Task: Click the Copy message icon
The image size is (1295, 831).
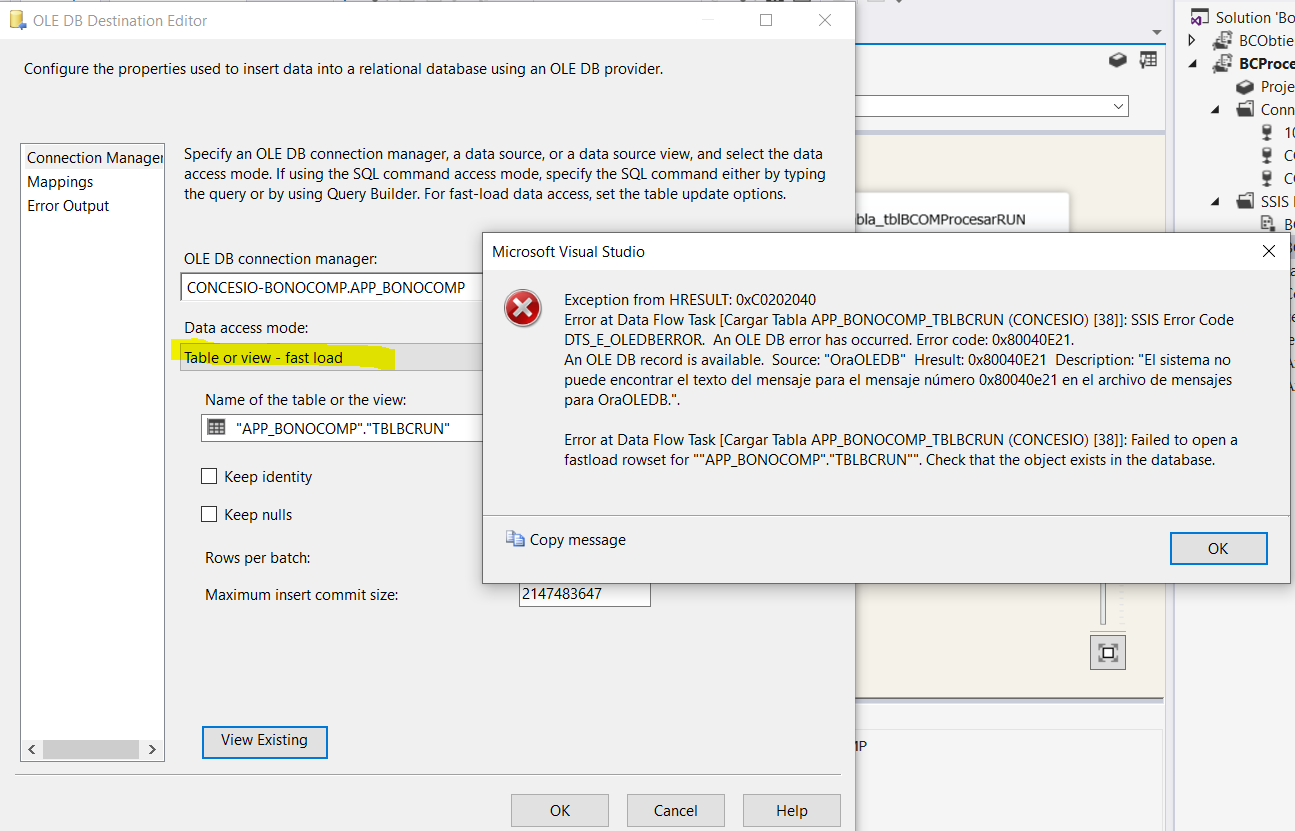Action: [515, 539]
